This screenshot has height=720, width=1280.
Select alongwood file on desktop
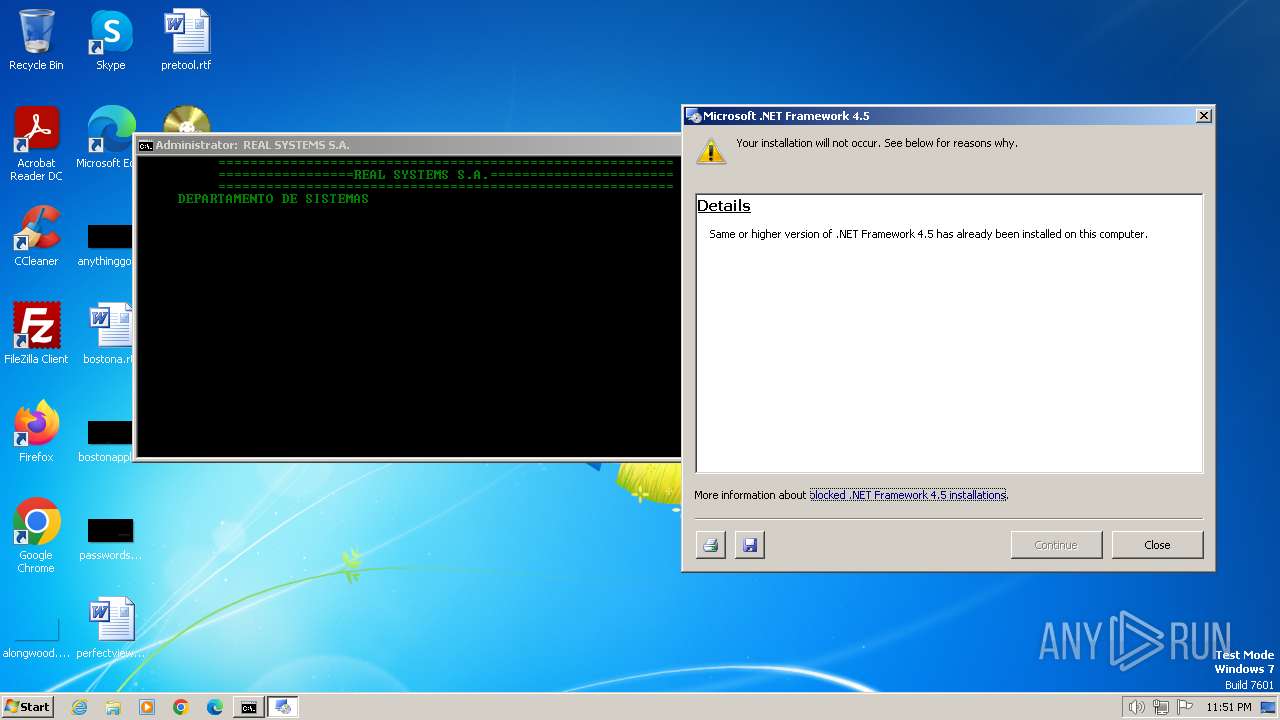pos(36,636)
